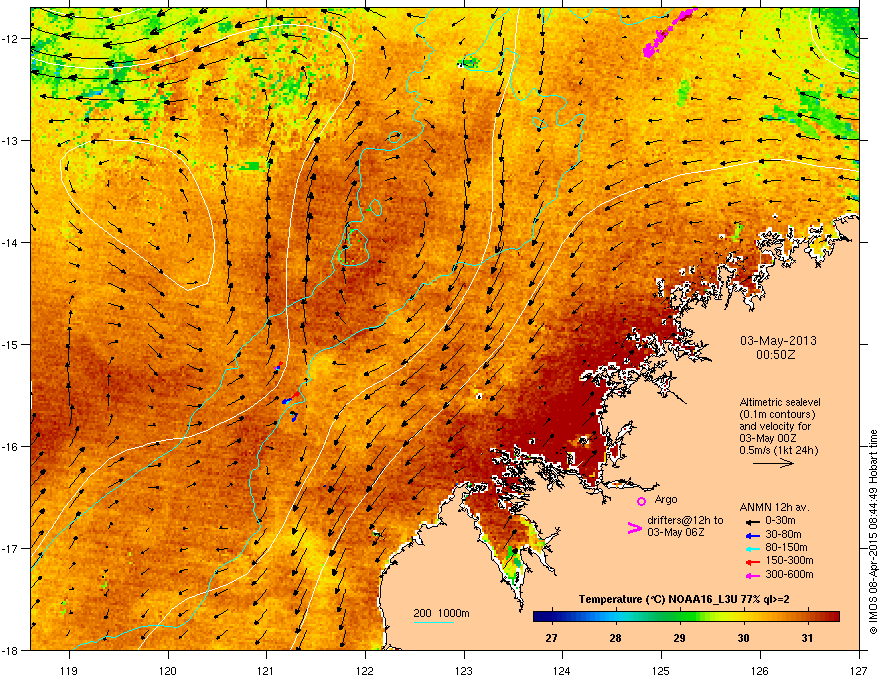Click the cyan 80-150m ANMN arrow

(x=752, y=549)
